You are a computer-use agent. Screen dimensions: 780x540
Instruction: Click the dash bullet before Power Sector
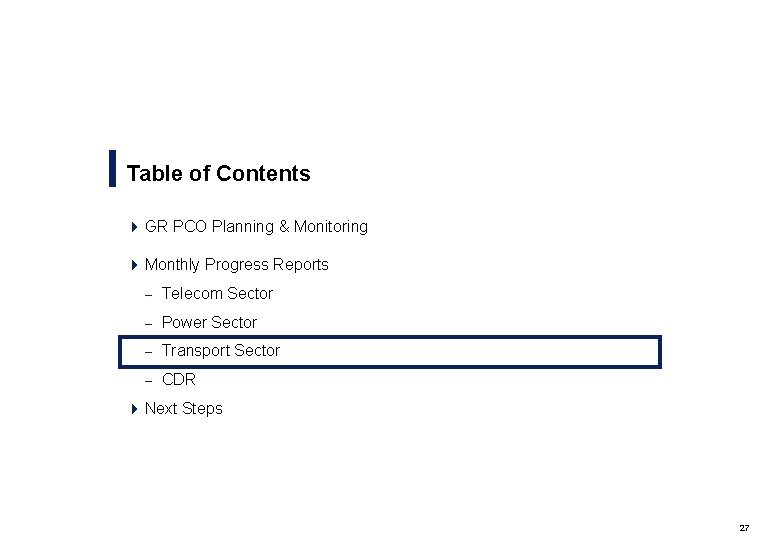tap(148, 324)
